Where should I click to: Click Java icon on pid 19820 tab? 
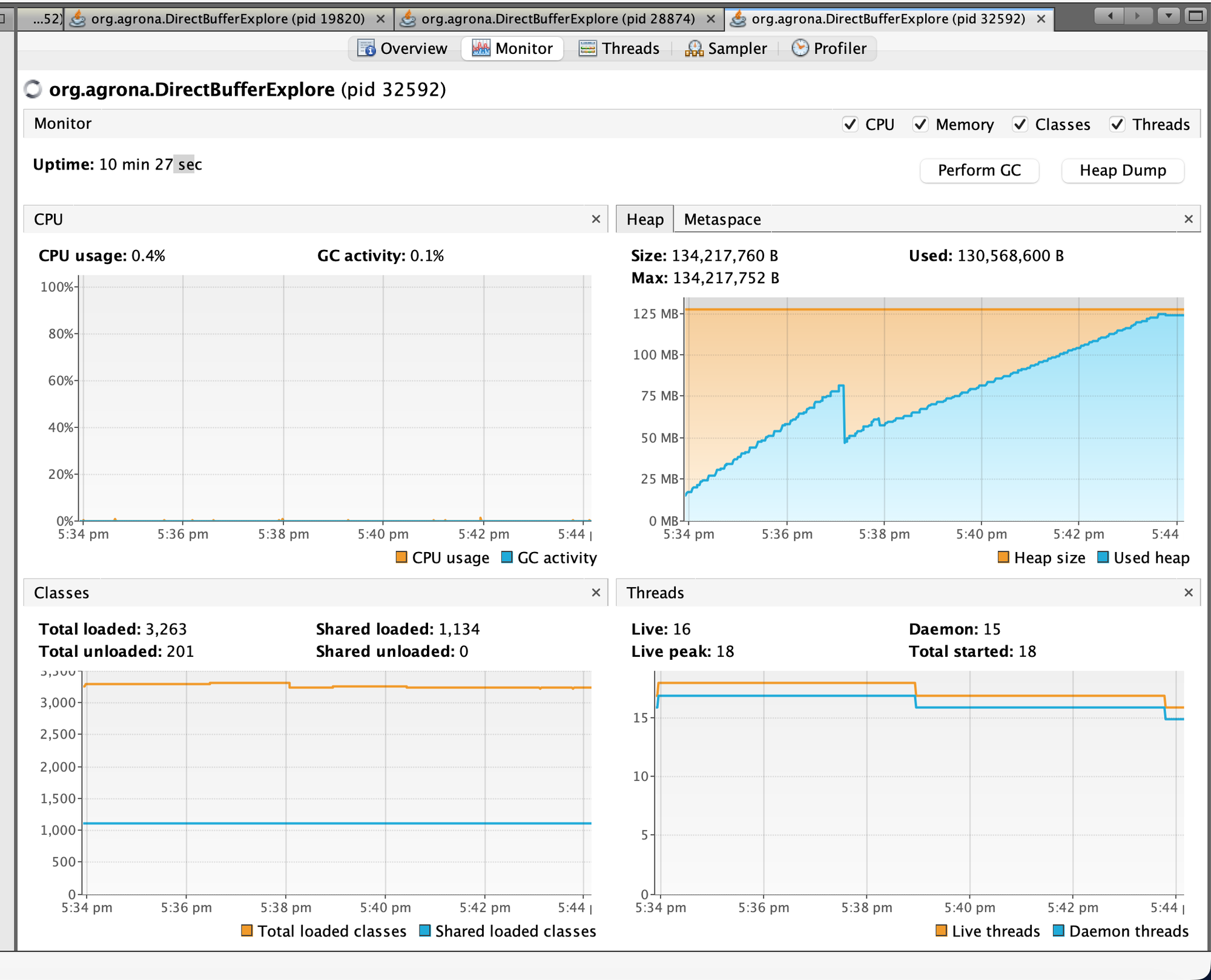78,19
